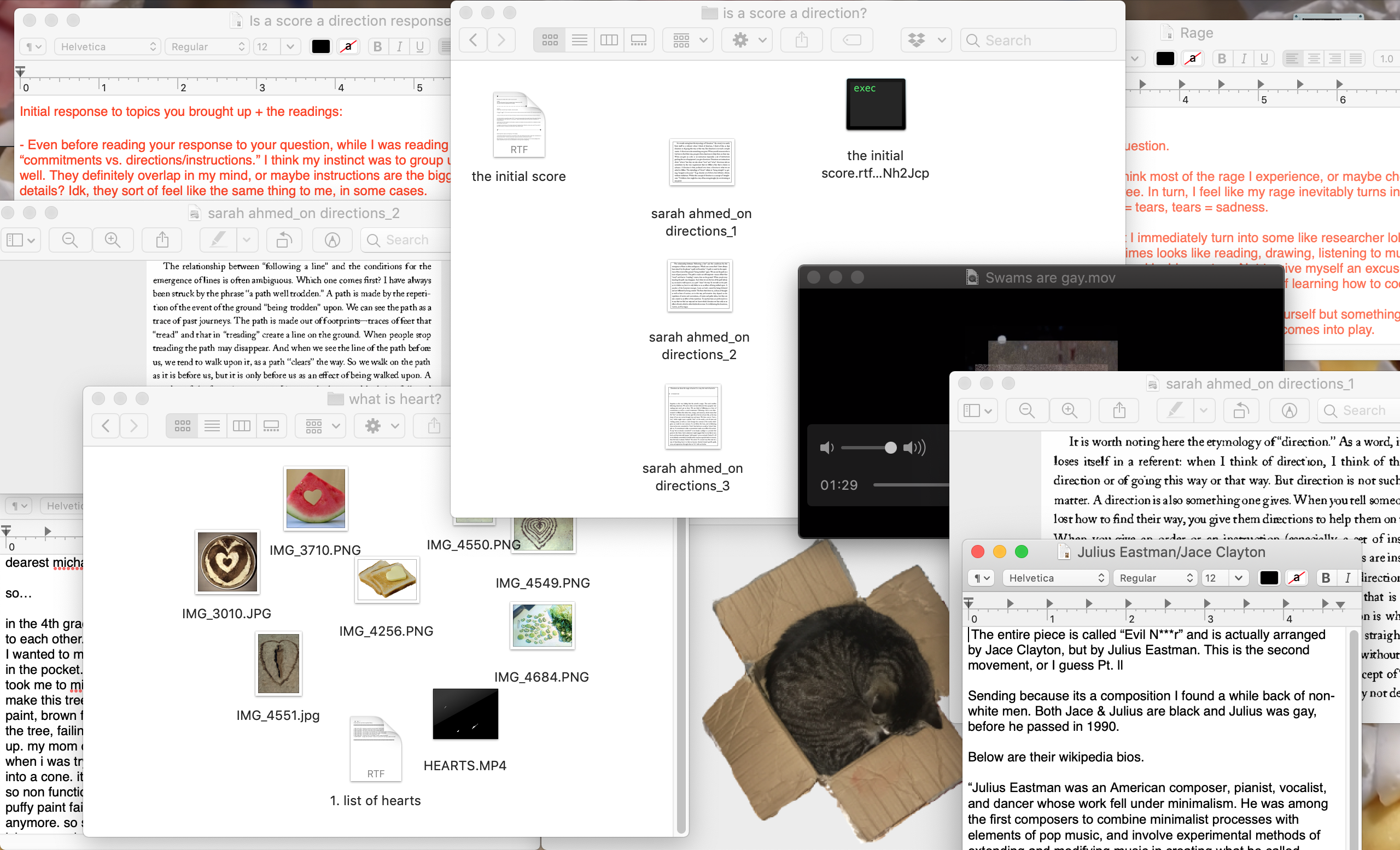Justify text in the Rage window
This screenshot has width=1400, height=850.
1356,58
